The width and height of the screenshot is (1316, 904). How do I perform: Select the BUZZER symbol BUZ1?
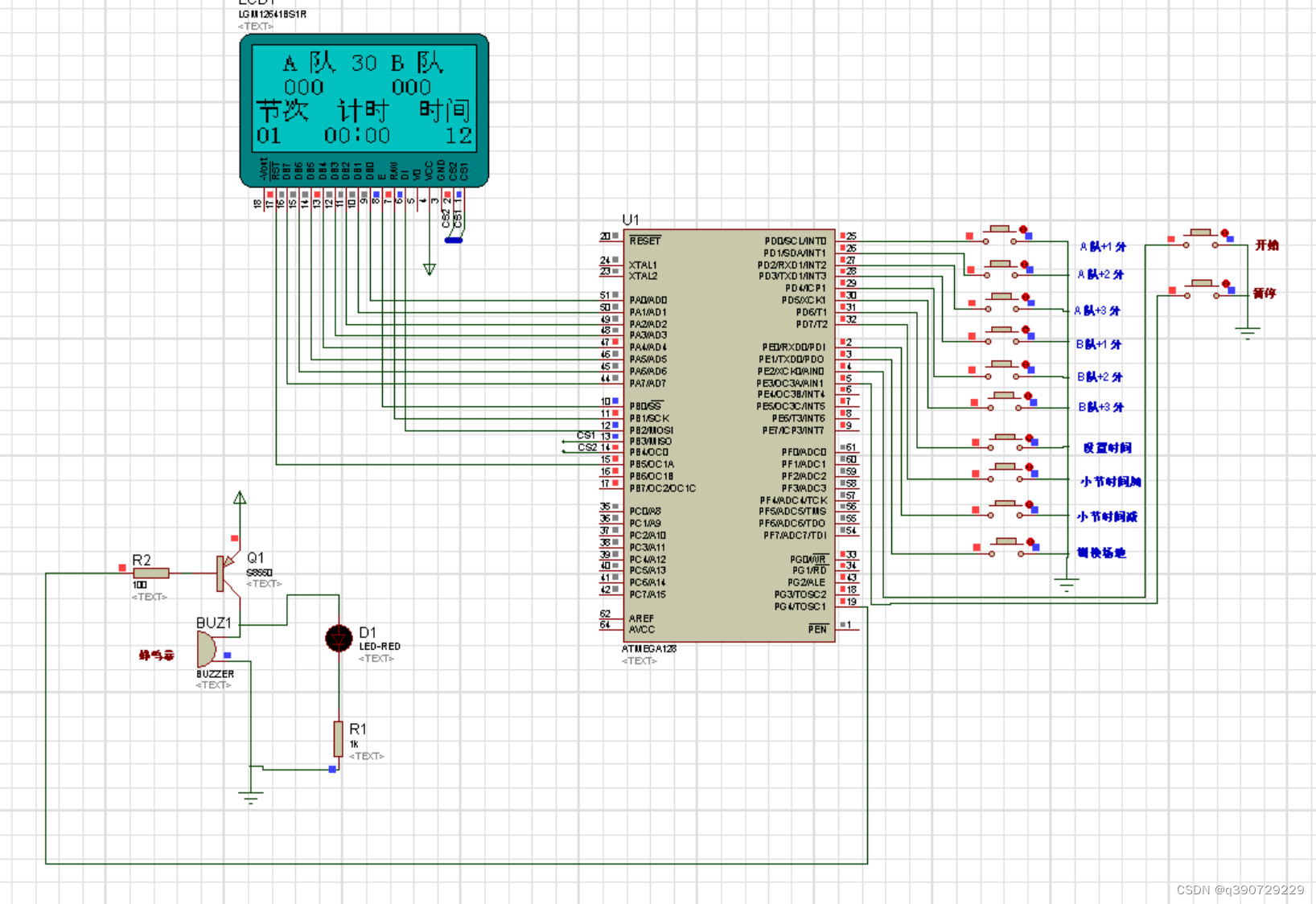(206, 647)
